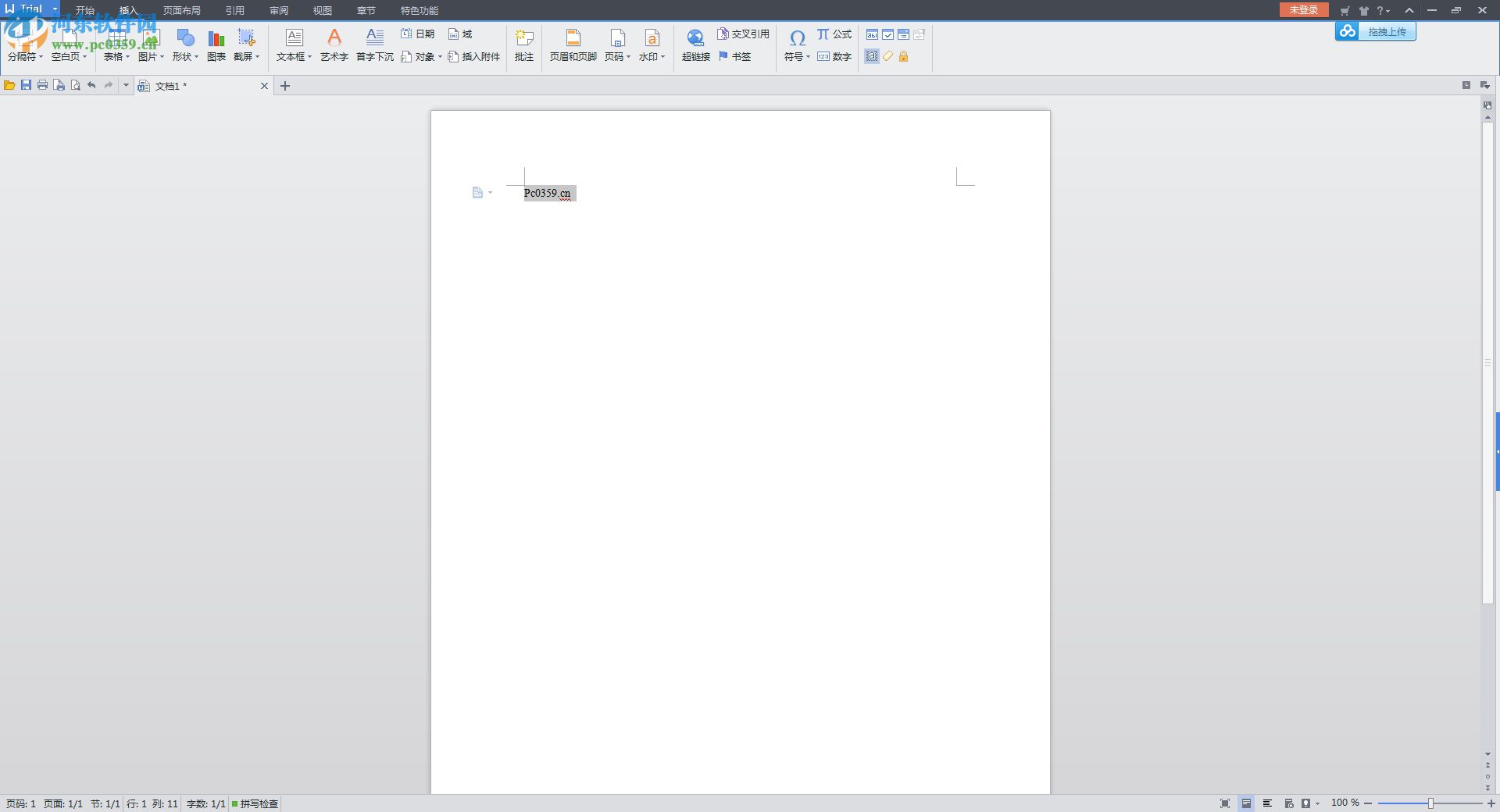Toggle the 拼写检查 spell check indicator

point(255,803)
